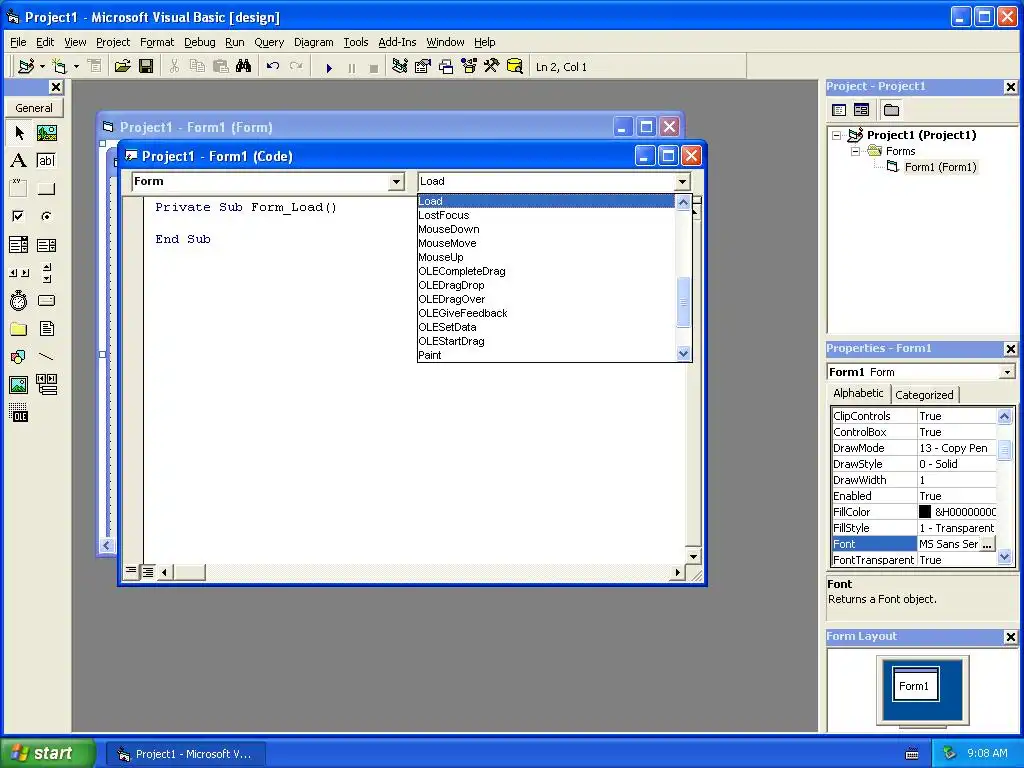This screenshot has height=768, width=1024.
Task: Select the FileListBox control tool
Action: (x=46, y=329)
